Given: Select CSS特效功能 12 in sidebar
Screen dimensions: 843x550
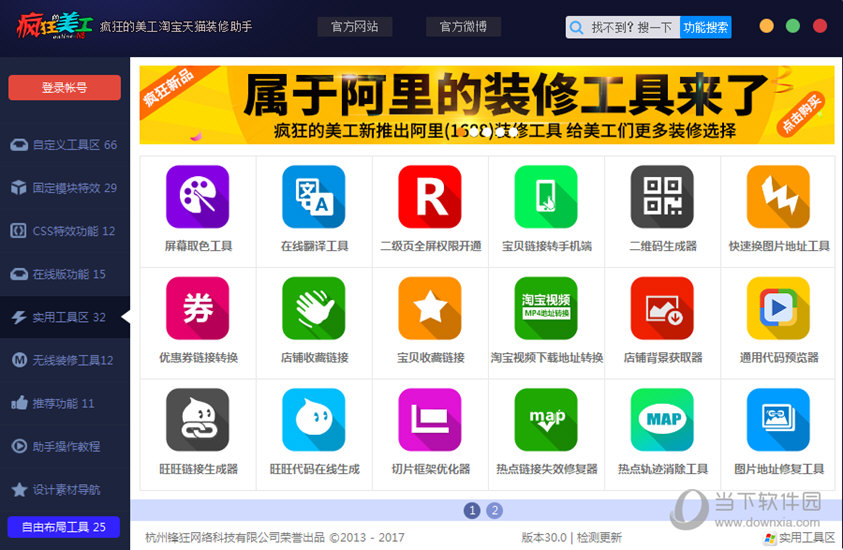Looking at the screenshot, I should click(65, 231).
